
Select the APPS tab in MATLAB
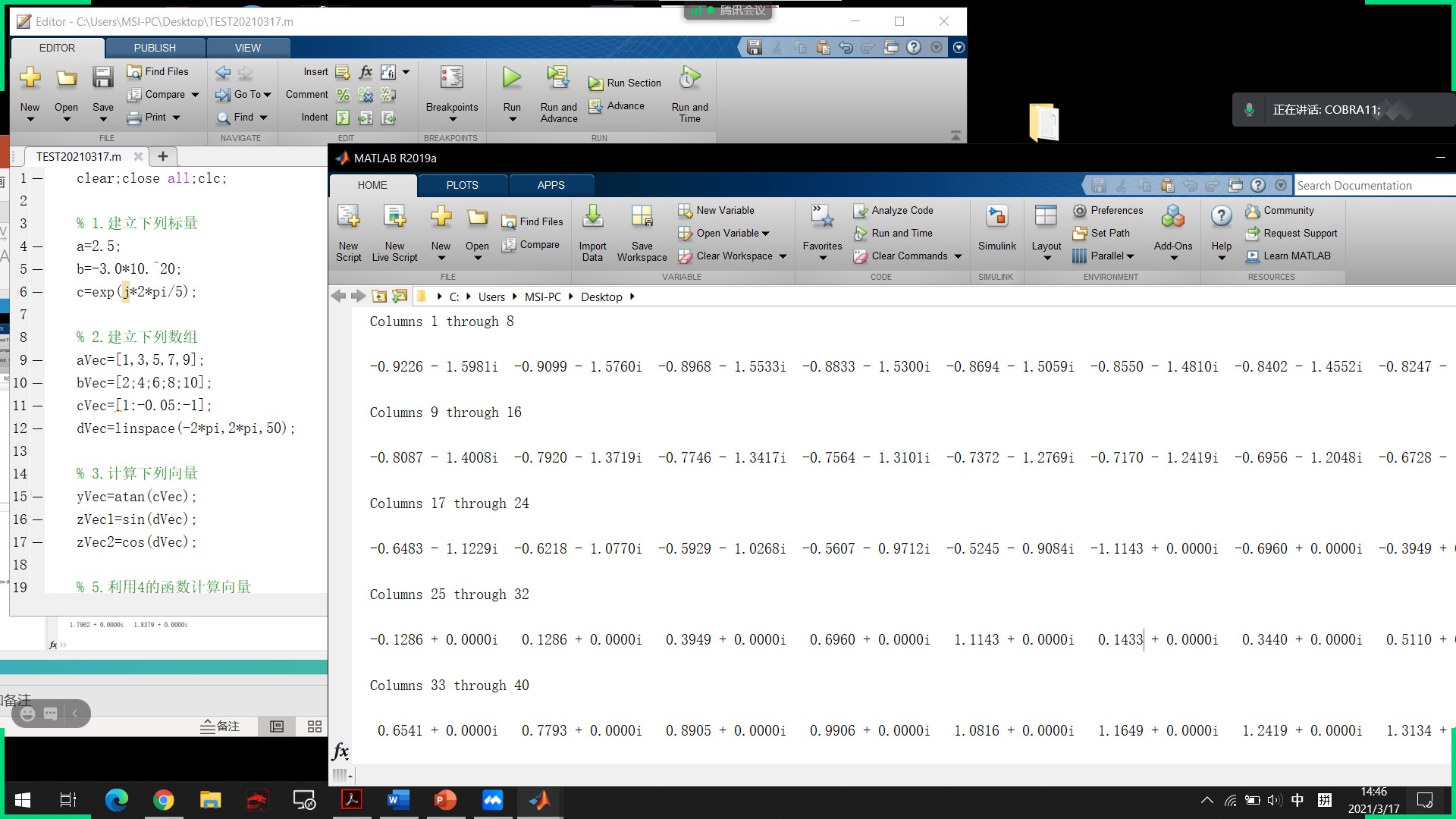[x=551, y=185]
